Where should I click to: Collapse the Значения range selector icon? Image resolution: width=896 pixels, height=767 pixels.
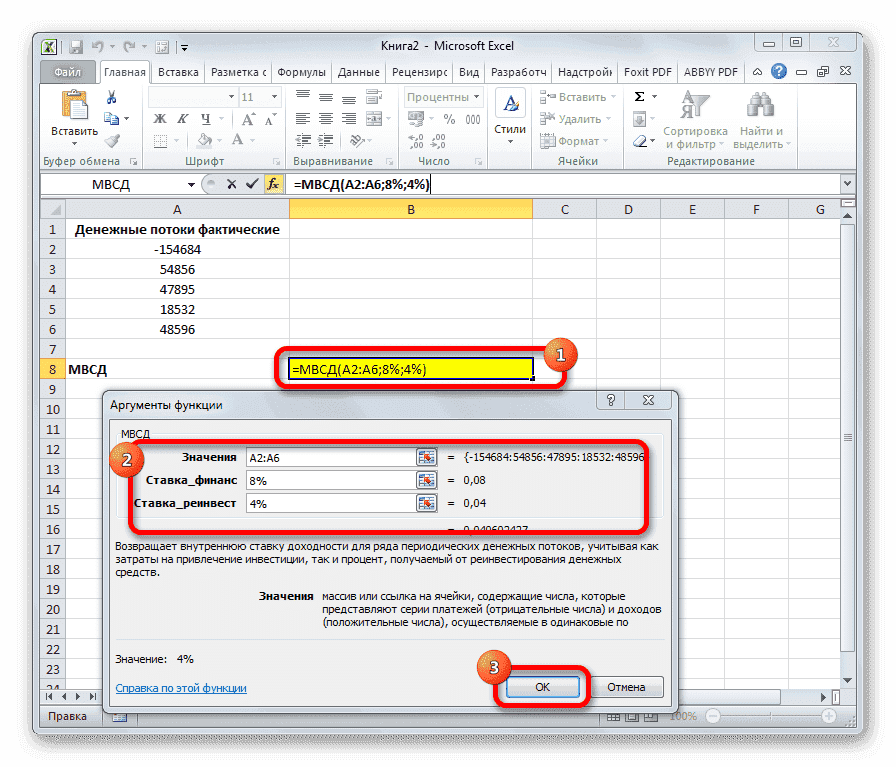(428, 456)
